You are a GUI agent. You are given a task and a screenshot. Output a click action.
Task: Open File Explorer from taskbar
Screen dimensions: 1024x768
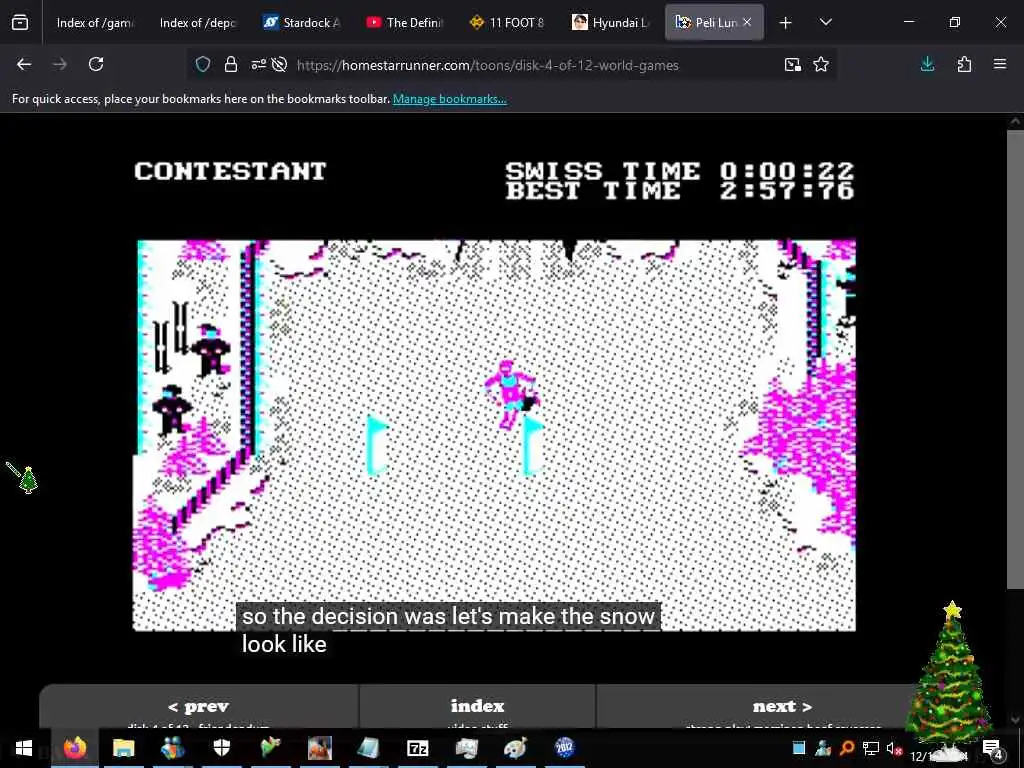pos(123,748)
